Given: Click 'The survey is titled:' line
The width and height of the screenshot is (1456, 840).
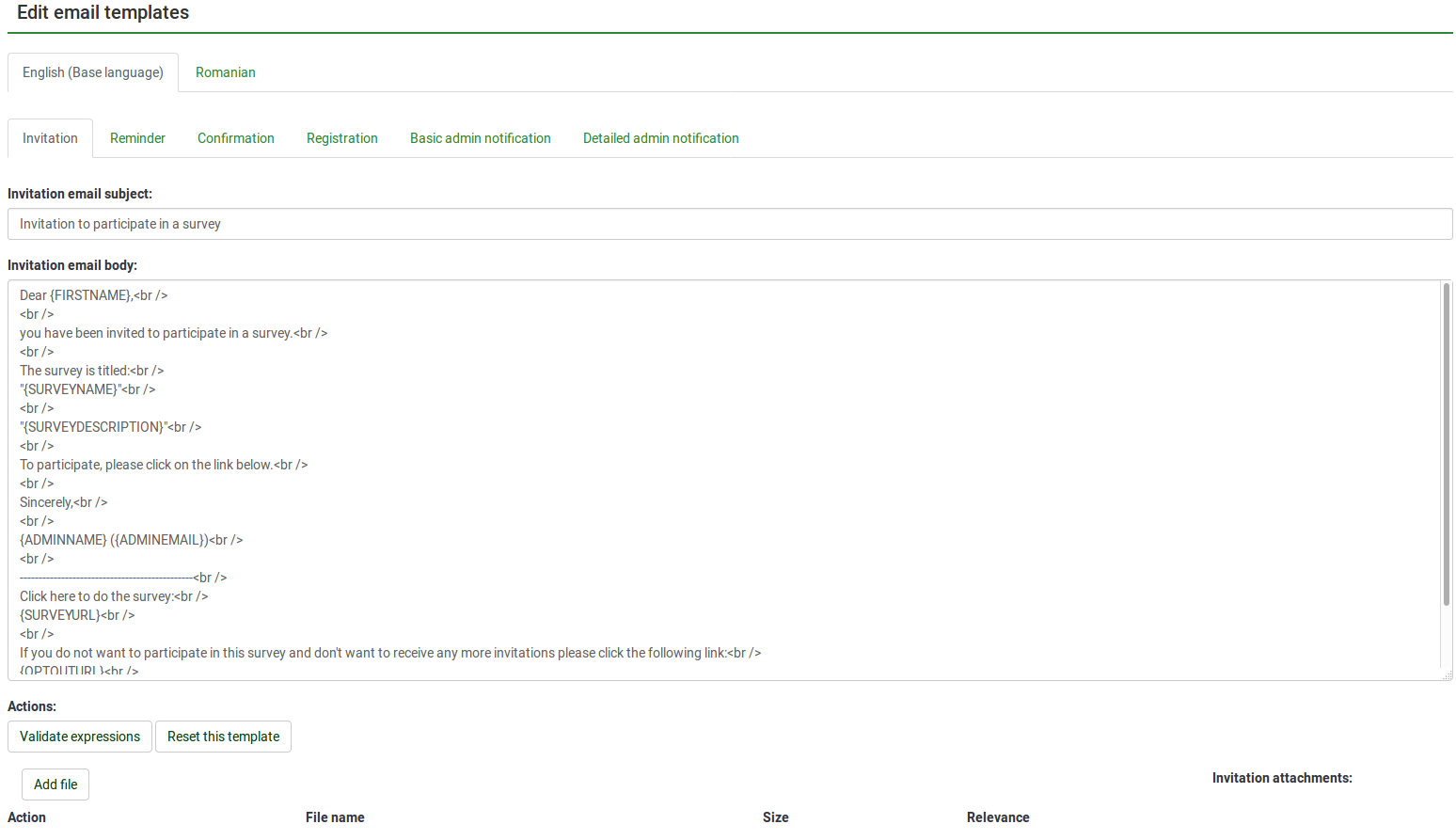Looking at the screenshot, I should 92,371.
